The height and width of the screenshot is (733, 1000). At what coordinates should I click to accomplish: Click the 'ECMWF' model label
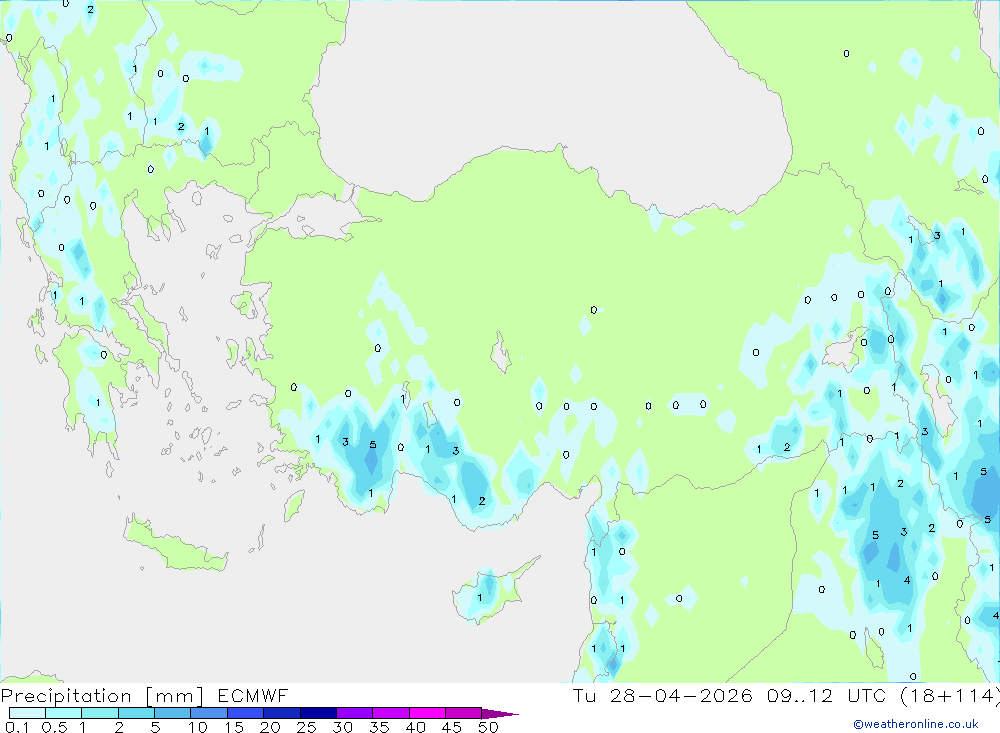point(253,695)
